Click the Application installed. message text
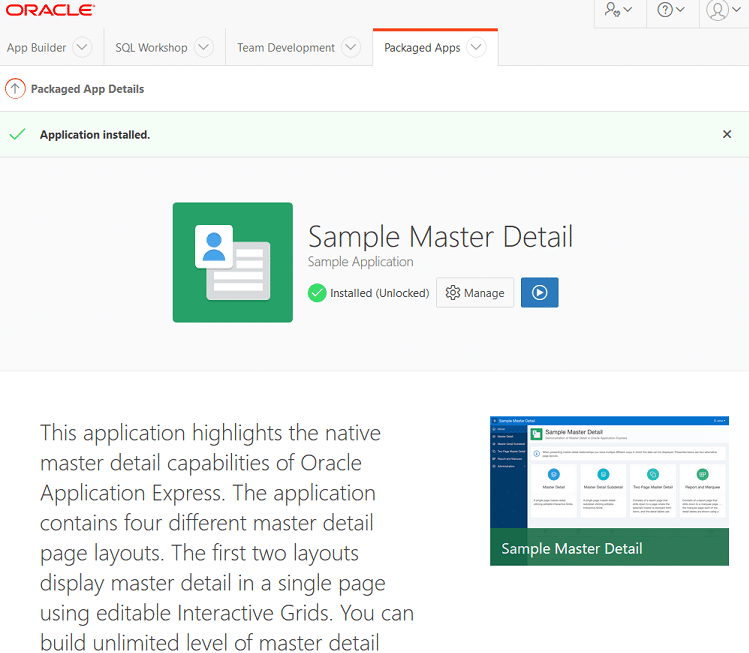This screenshot has width=749, height=653. [x=95, y=135]
